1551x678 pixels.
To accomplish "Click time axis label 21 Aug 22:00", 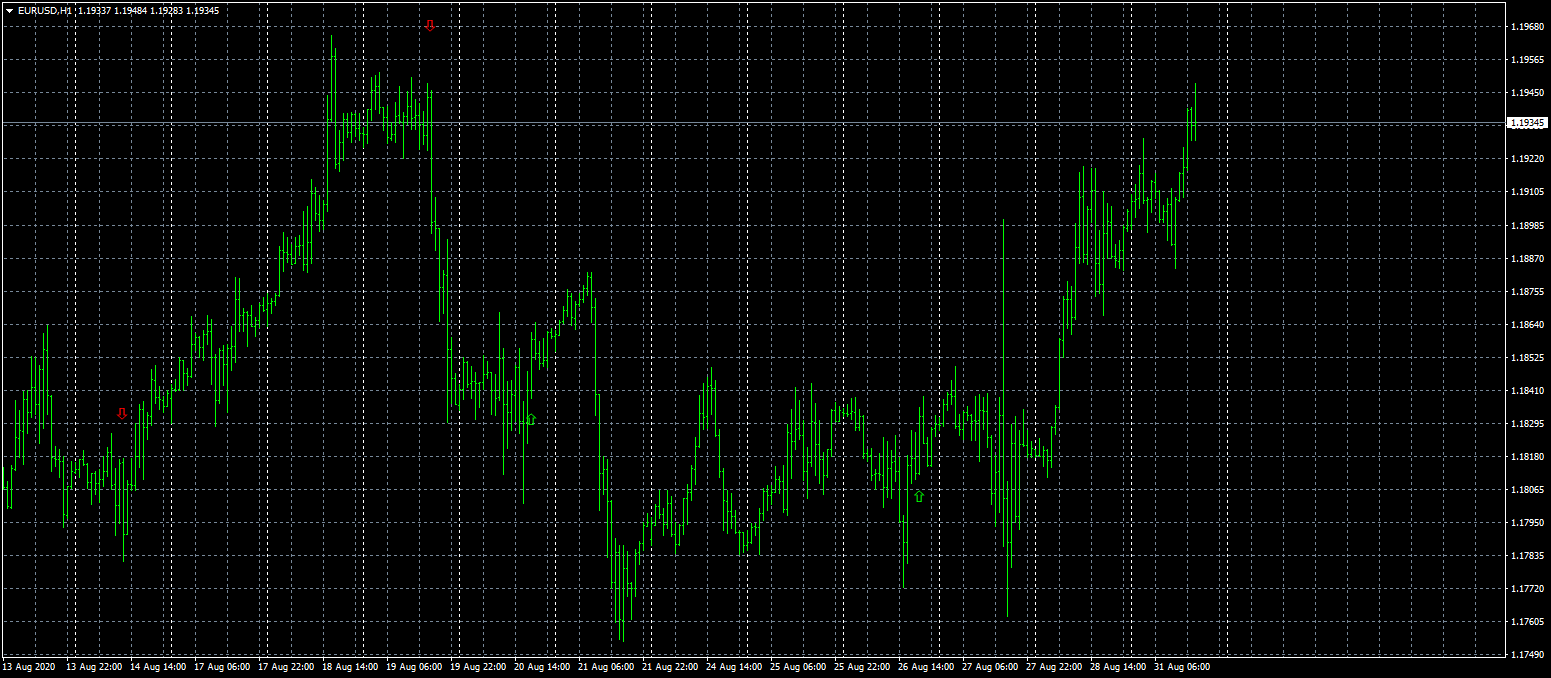I will (671, 666).
